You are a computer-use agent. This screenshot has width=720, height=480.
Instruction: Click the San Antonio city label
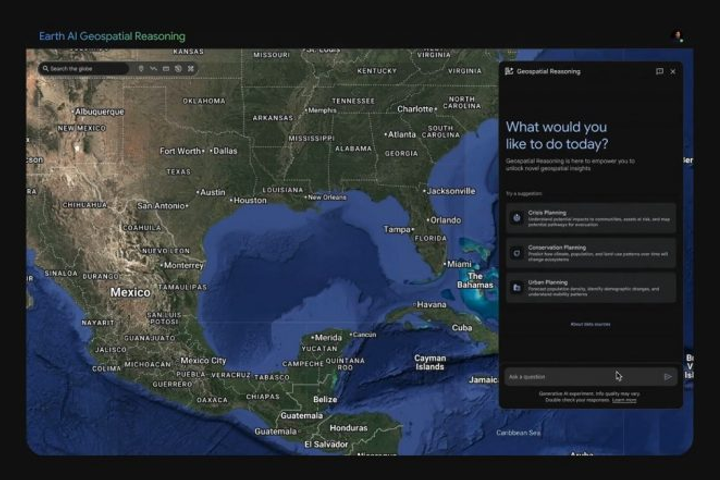tap(163, 206)
